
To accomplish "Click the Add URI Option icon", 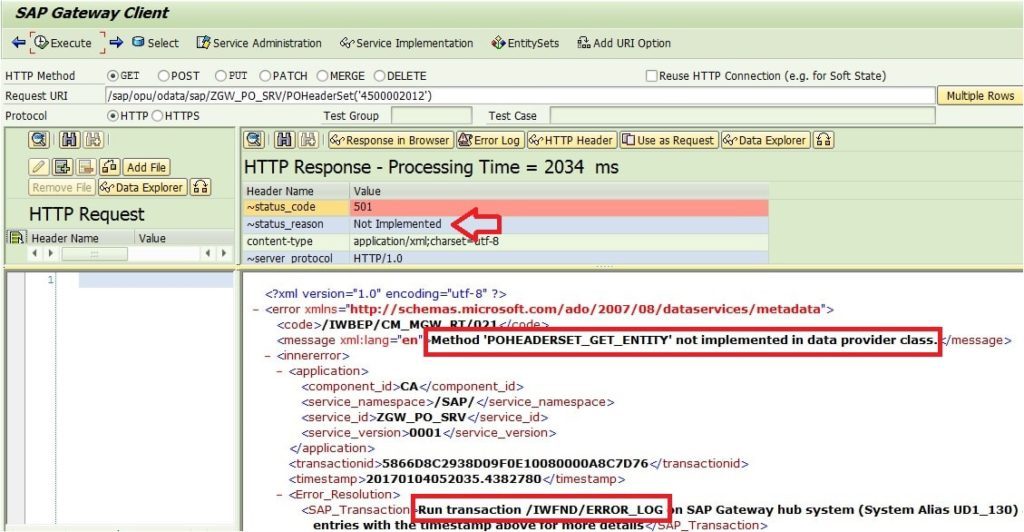I will pos(583,43).
